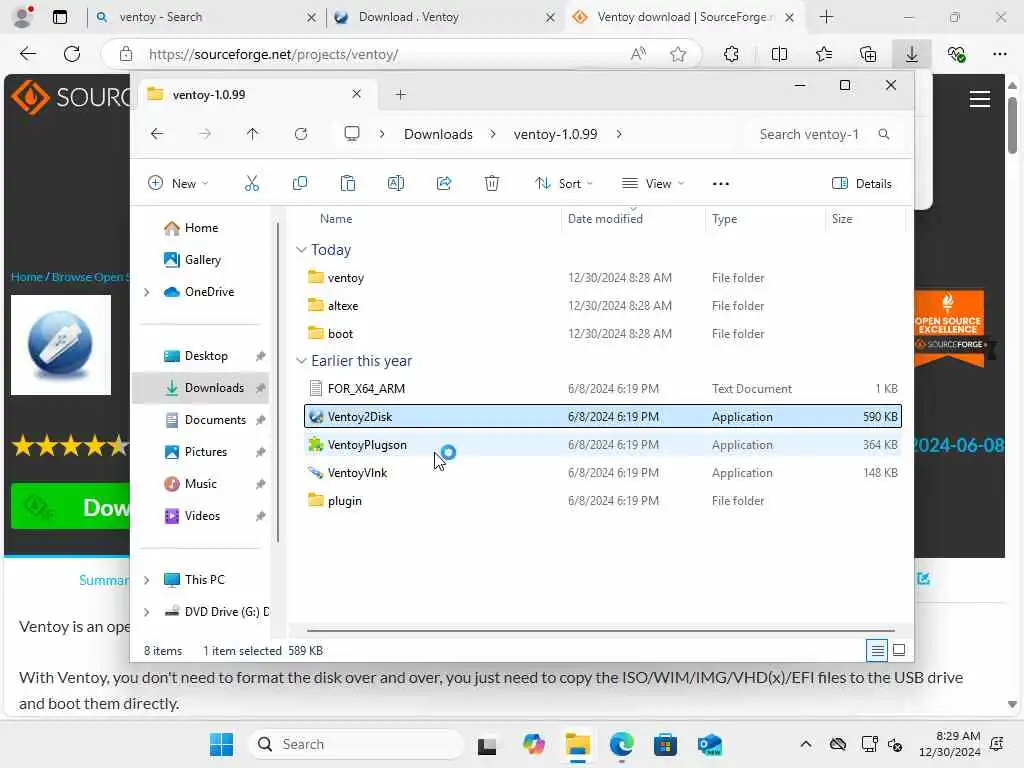The image size is (1024, 768).
Task: Open a new Edge browser tab
Action: (x=826, y=17)
